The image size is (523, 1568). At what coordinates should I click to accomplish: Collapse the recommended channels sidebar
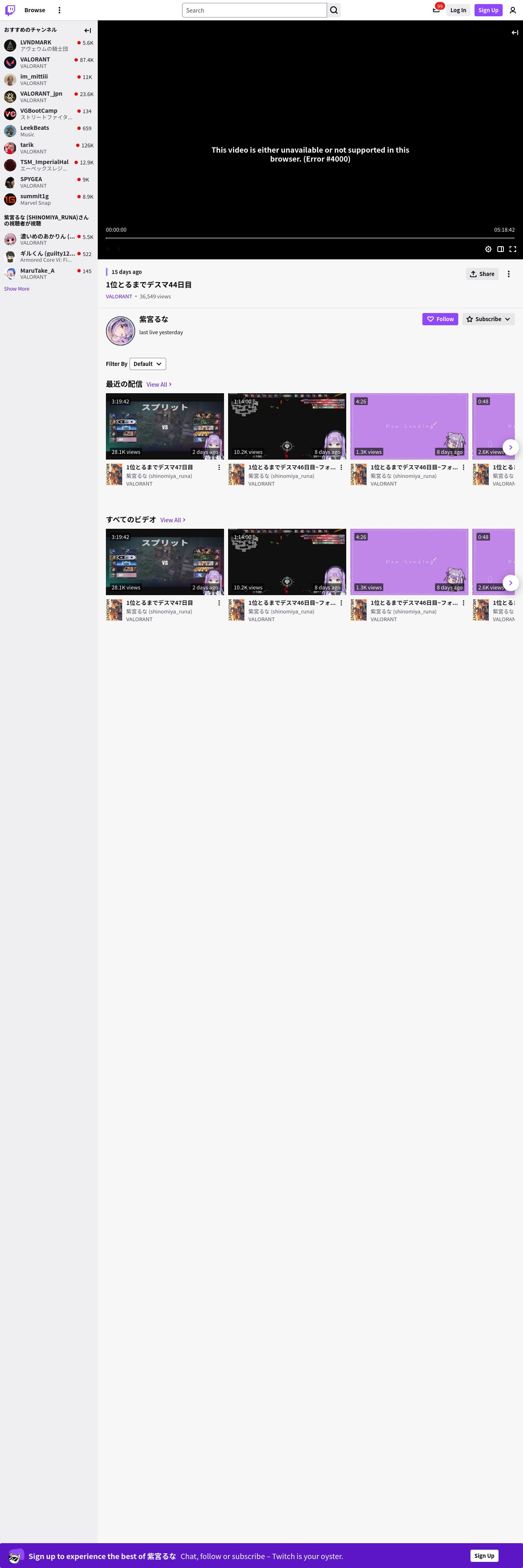[88, 31]
